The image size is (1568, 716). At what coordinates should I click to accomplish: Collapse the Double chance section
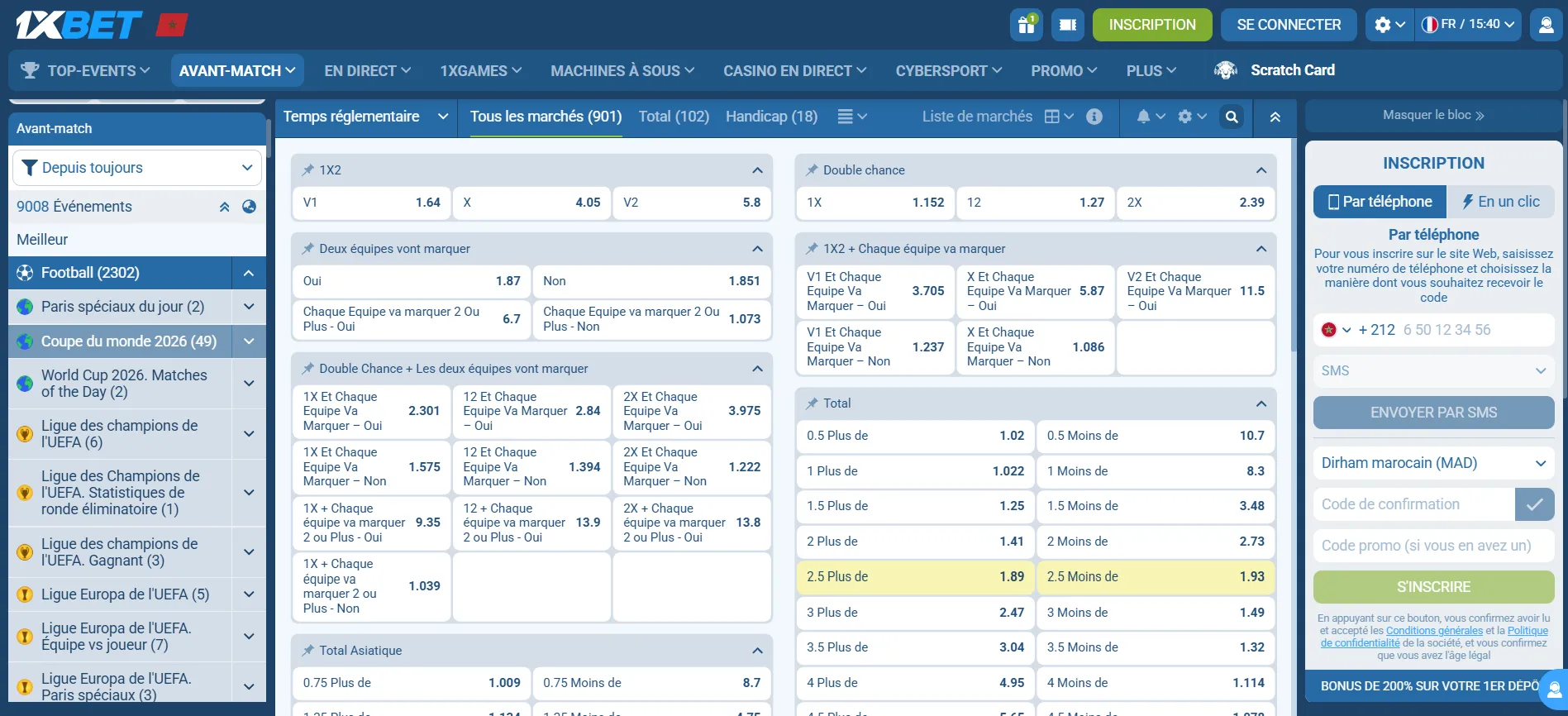[x=1261, y=169]
